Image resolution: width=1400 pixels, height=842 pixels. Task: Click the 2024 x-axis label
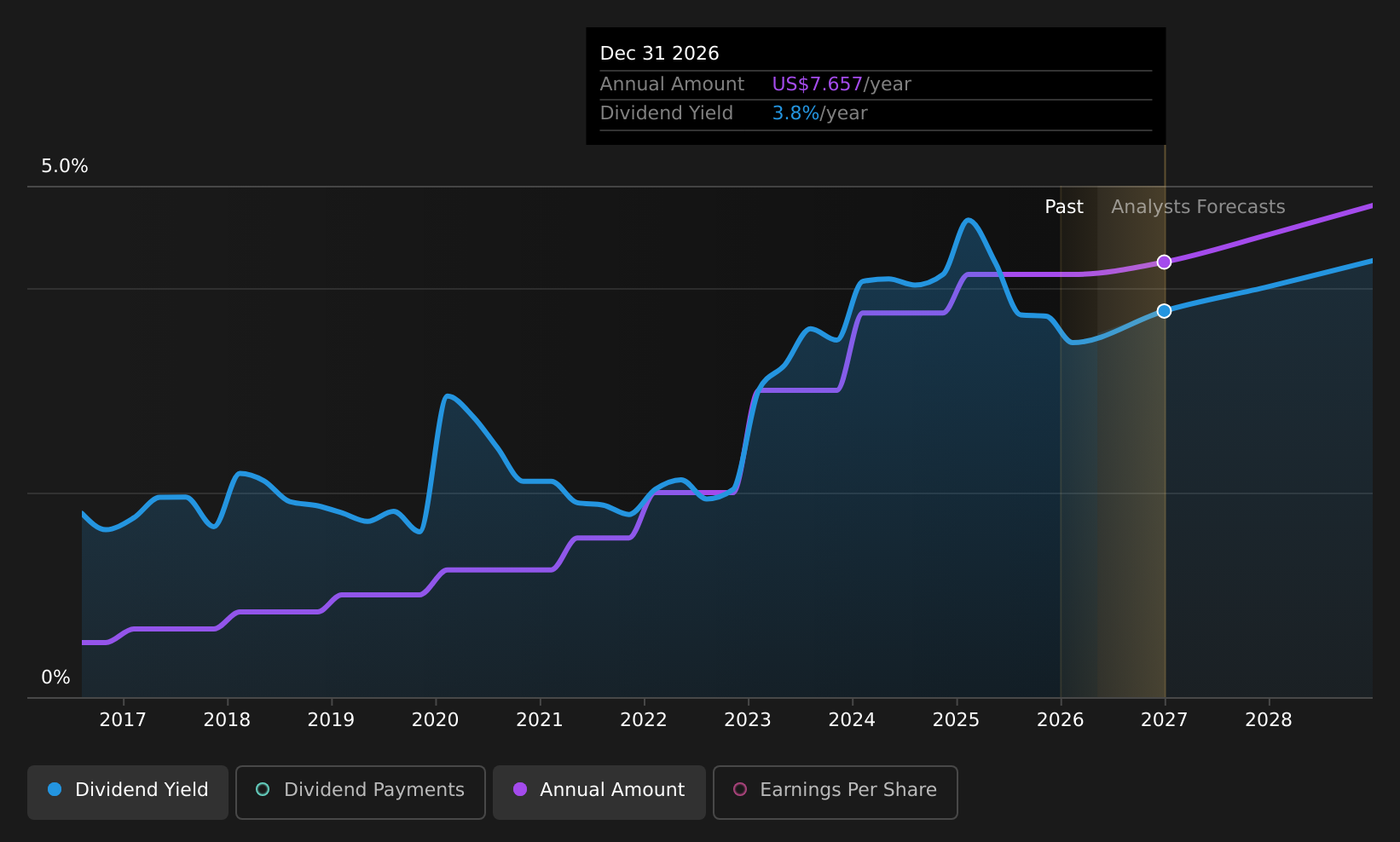point(852,720)
